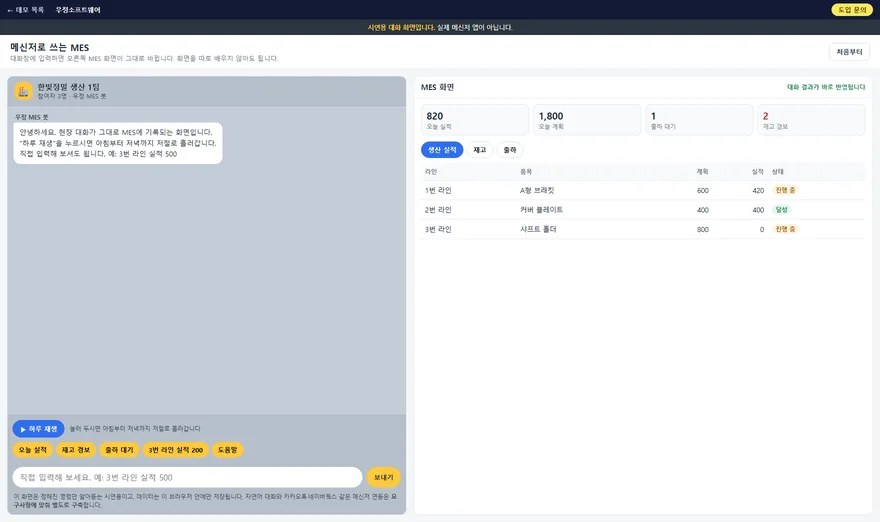880x522 pixels.
Task: Click the 2 재고 경보 stat card
Action: click(812, 120)
